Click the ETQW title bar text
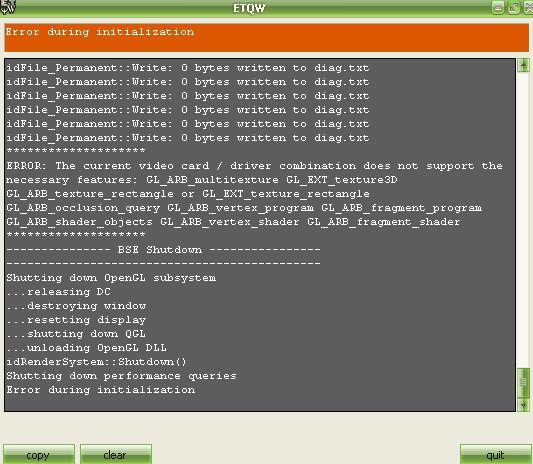Viewport: 533px width, 464px height. [249, 8]
